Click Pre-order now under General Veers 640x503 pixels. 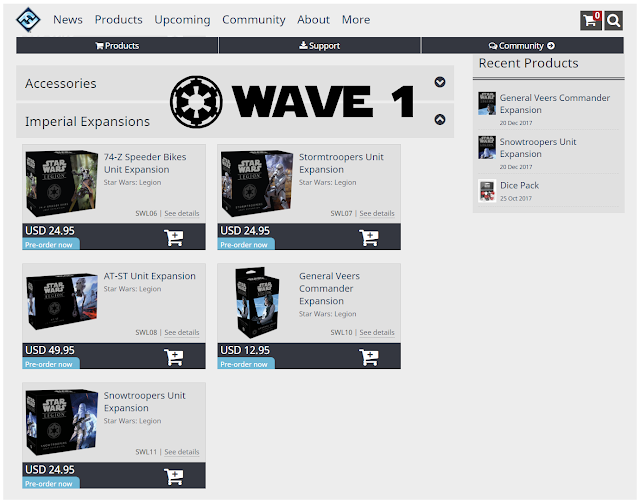(246, 364)
